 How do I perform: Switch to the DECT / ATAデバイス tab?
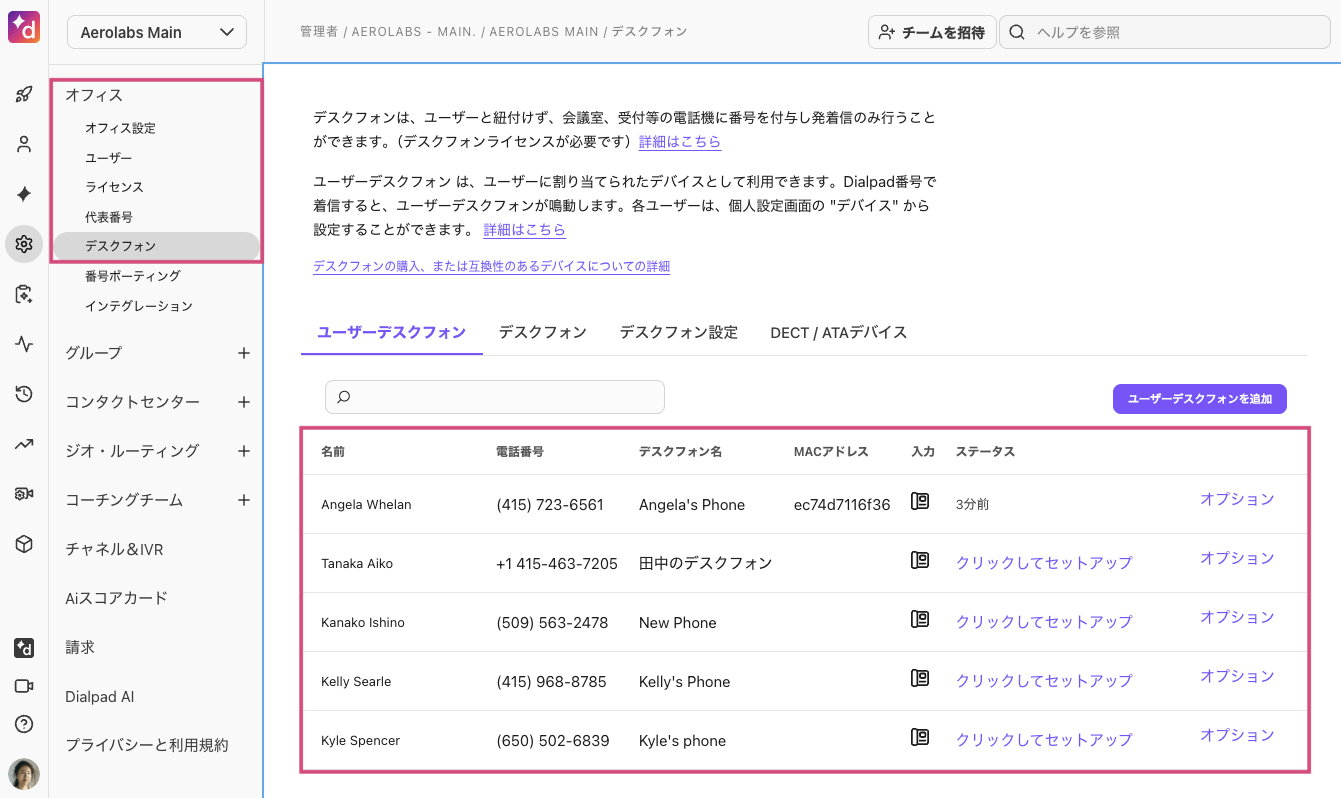tap(838, 332)
